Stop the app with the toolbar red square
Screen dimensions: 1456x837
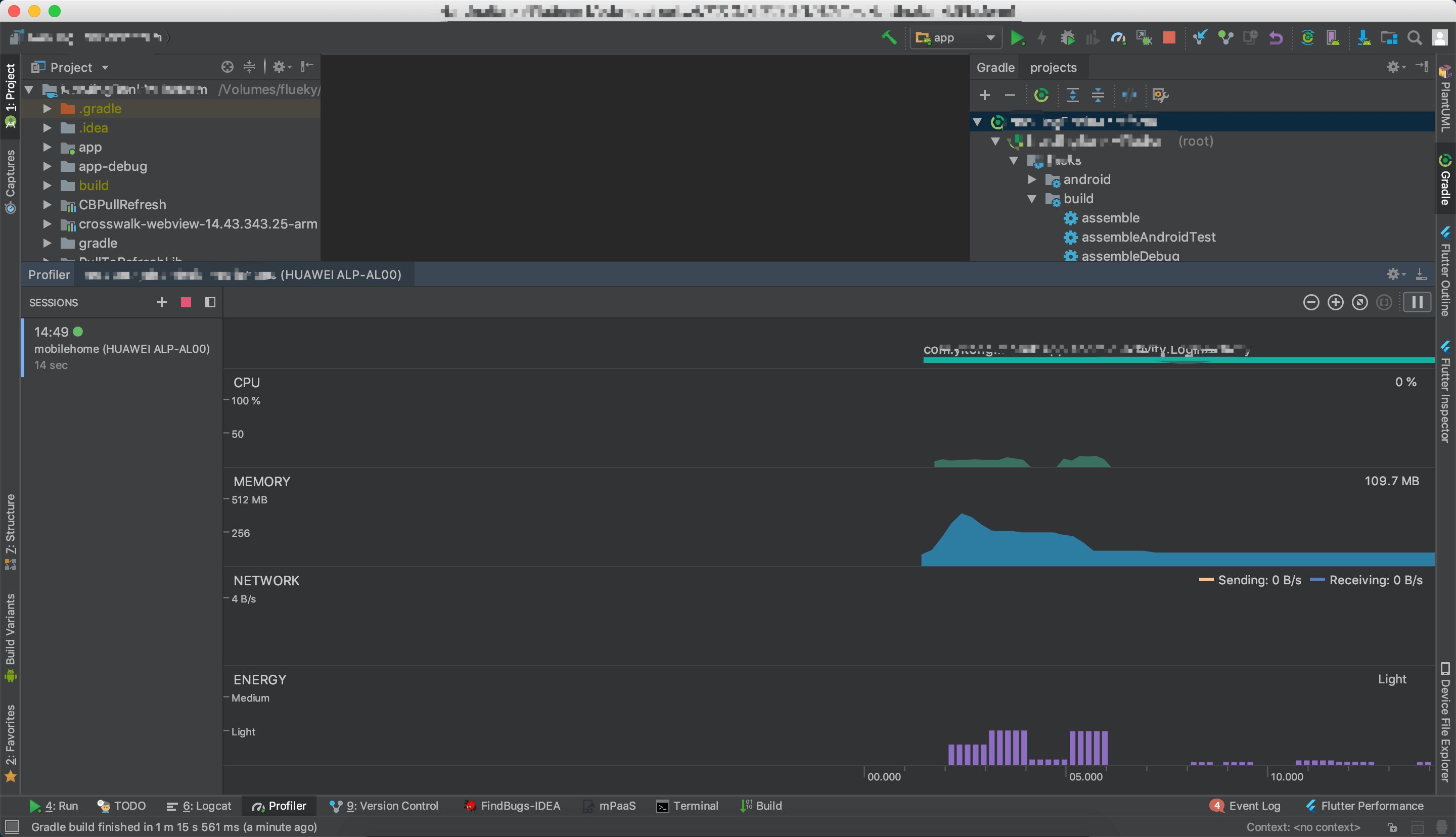(1169, 38)
